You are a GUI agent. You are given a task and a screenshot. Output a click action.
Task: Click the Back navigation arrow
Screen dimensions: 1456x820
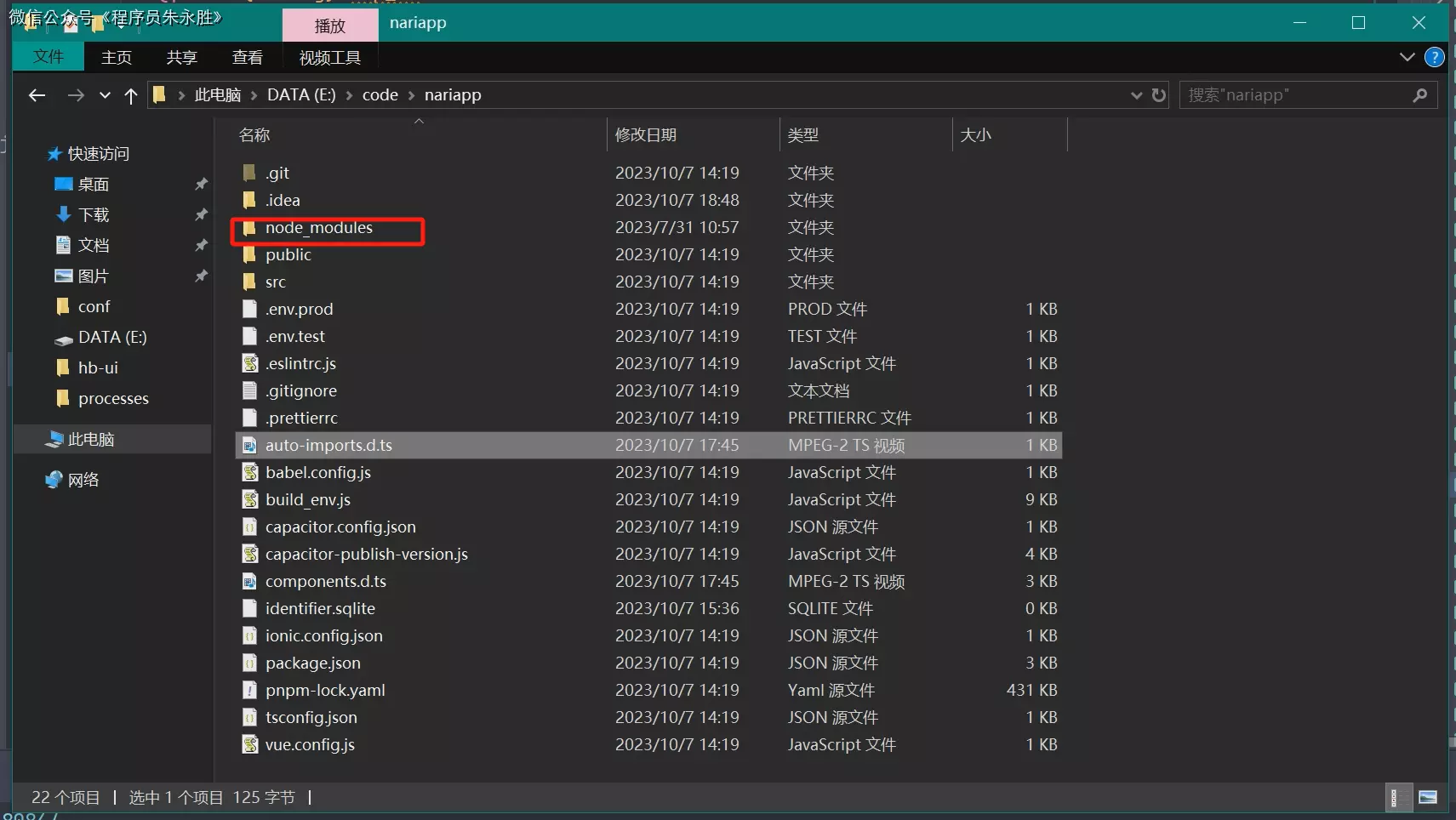tap(37, 95)
